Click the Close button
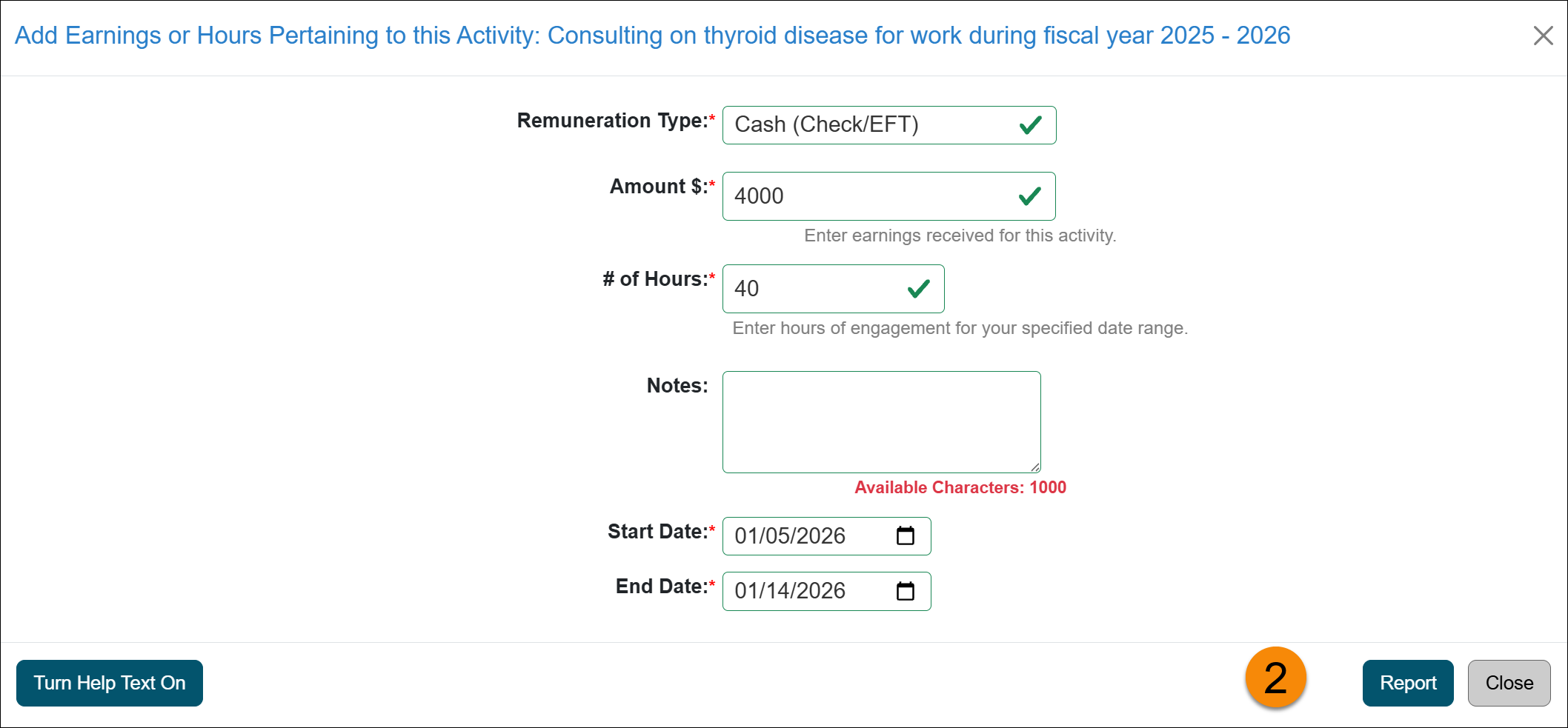 (x=1509, y=682)
